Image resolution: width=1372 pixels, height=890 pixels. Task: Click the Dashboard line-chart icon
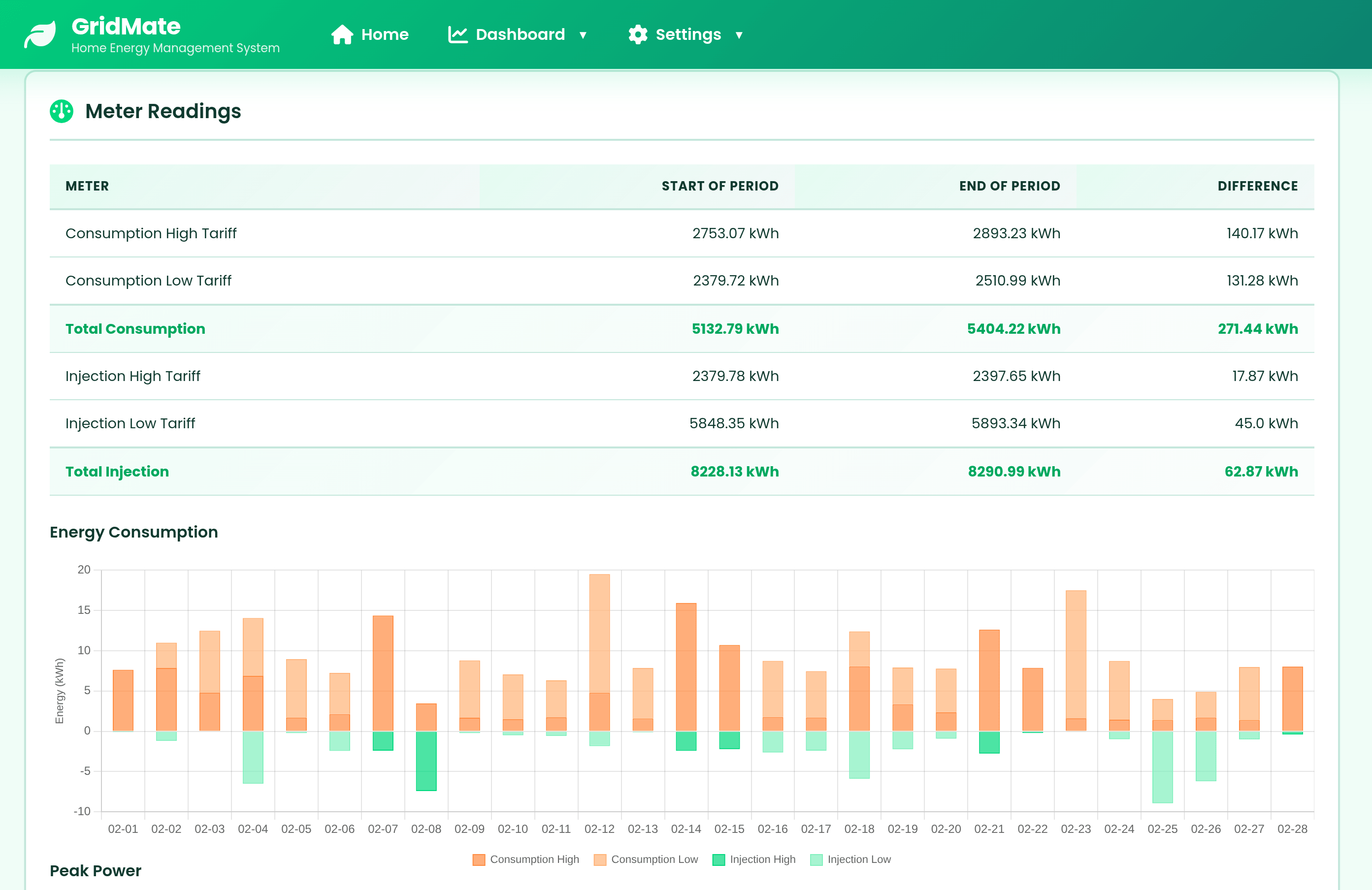click(457, 34)
